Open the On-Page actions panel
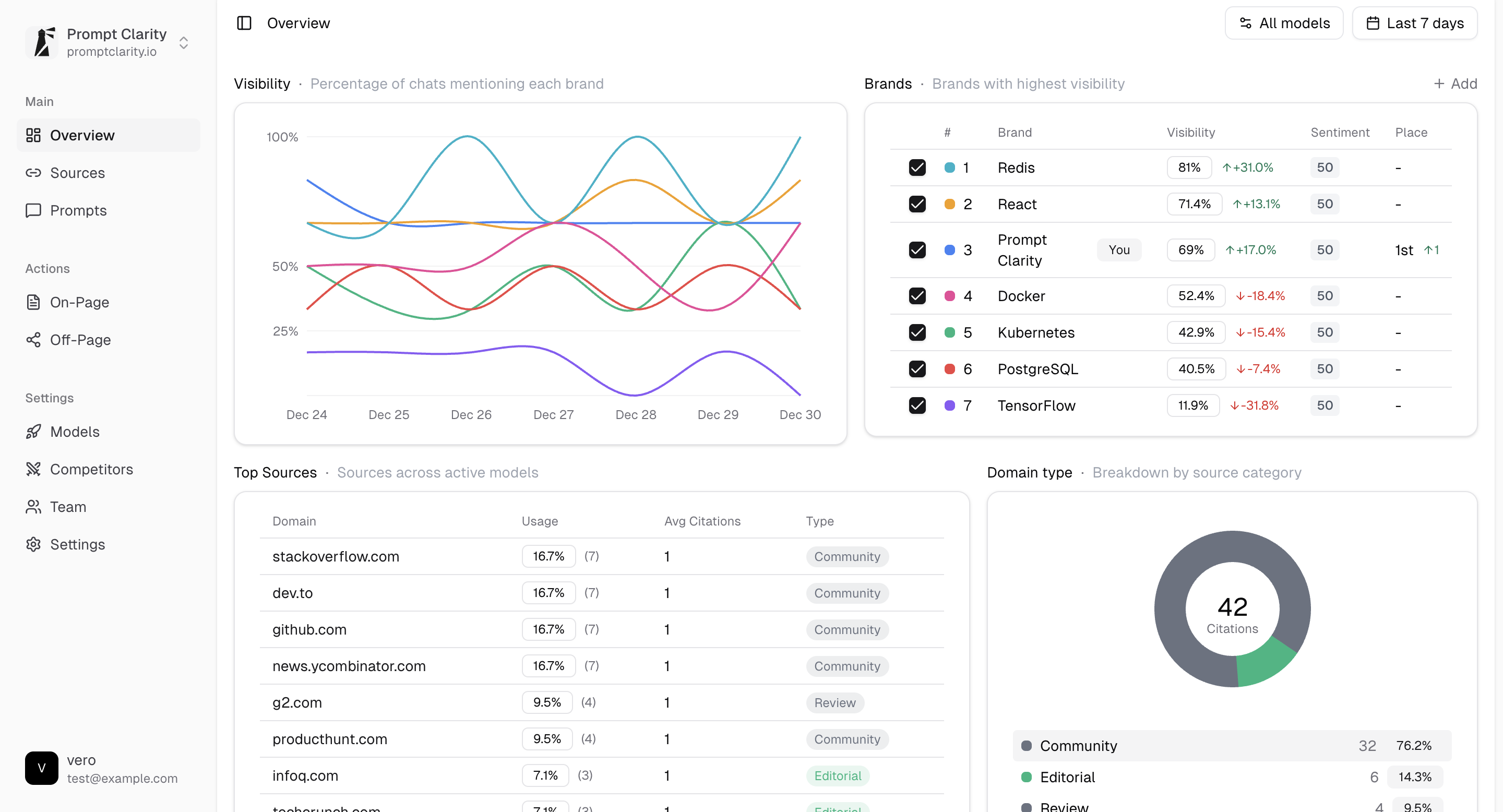The width and height of the screenshot is (1503, 812). (80, 302)
